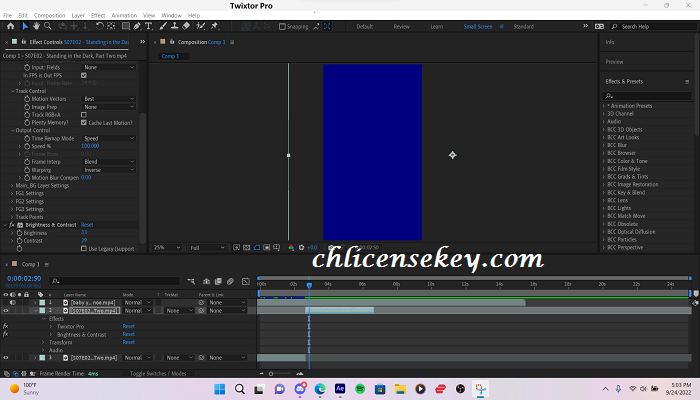Reset the Brightness & Contrast effect in Effect Controls
700x400 pixels.
87,225
